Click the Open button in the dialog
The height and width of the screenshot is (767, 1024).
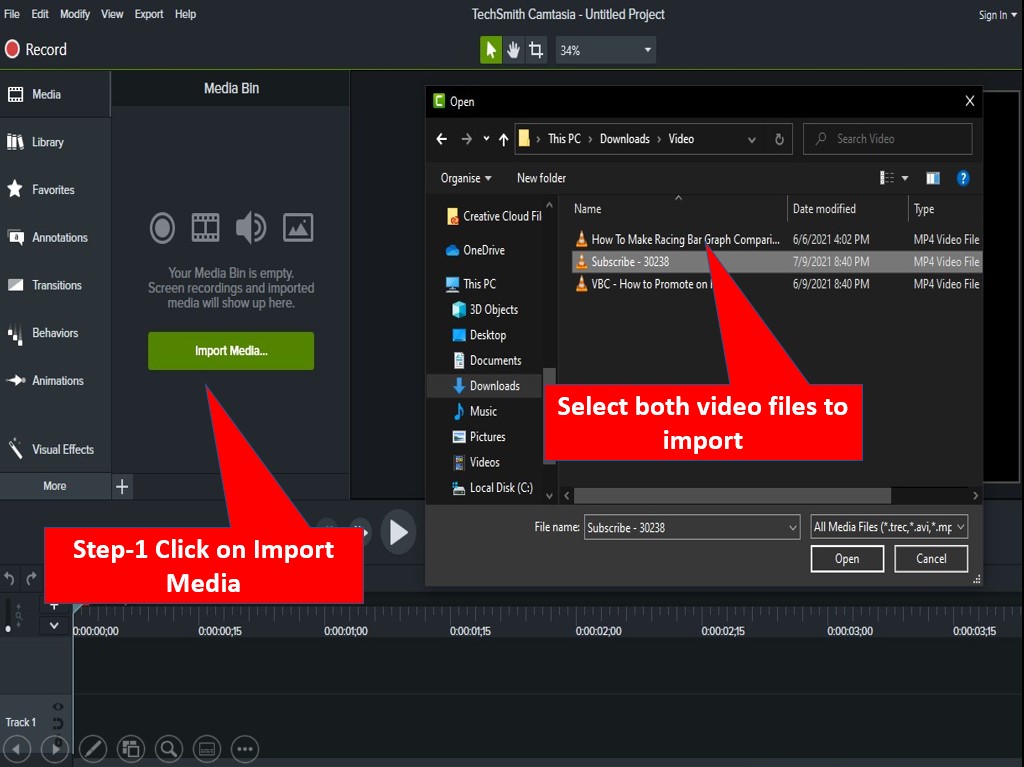pyautogui.click(x=847, y=559)
